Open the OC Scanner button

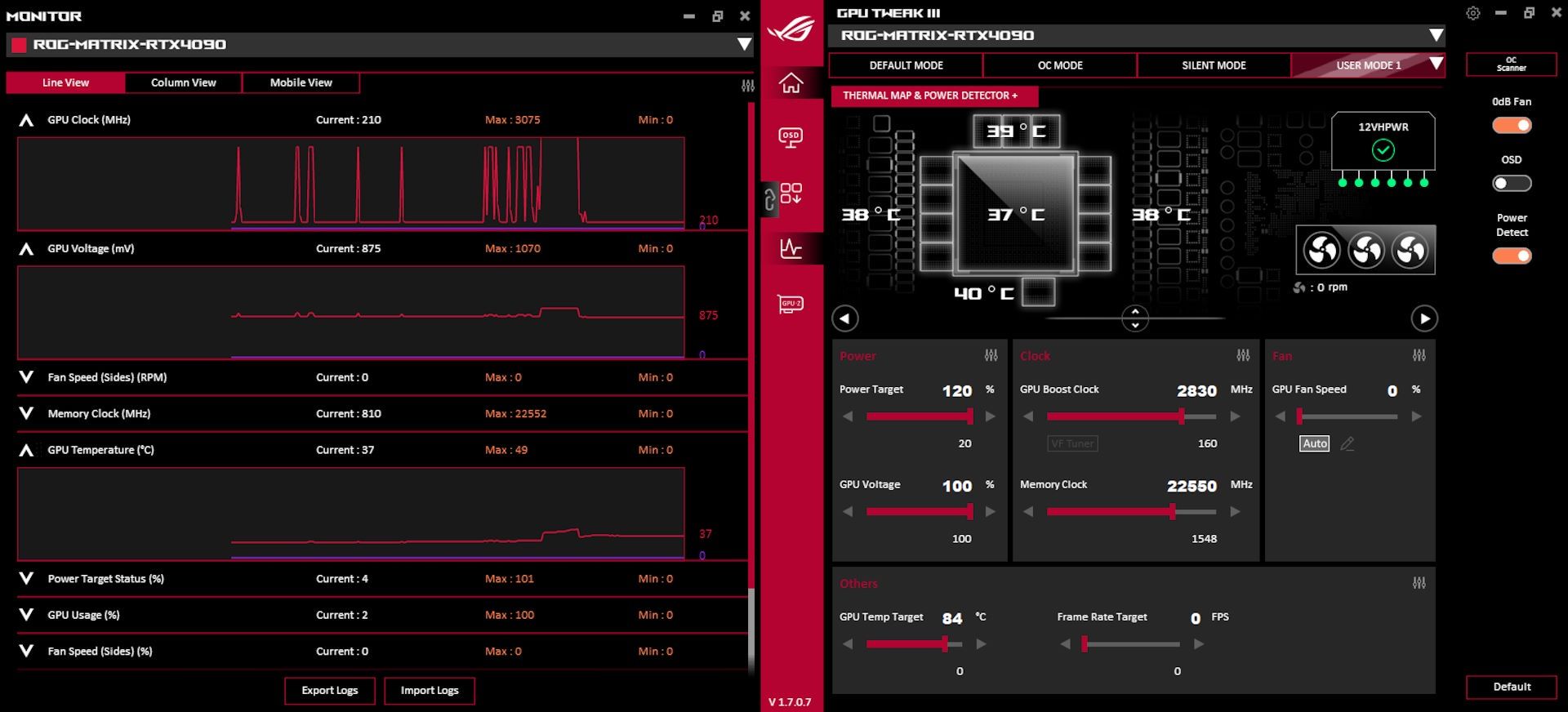pos(1511,65)
